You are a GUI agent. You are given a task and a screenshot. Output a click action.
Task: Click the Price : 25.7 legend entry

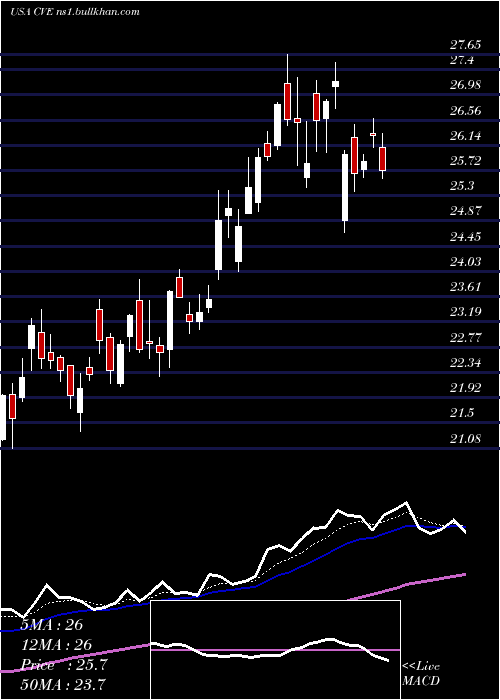64,665
